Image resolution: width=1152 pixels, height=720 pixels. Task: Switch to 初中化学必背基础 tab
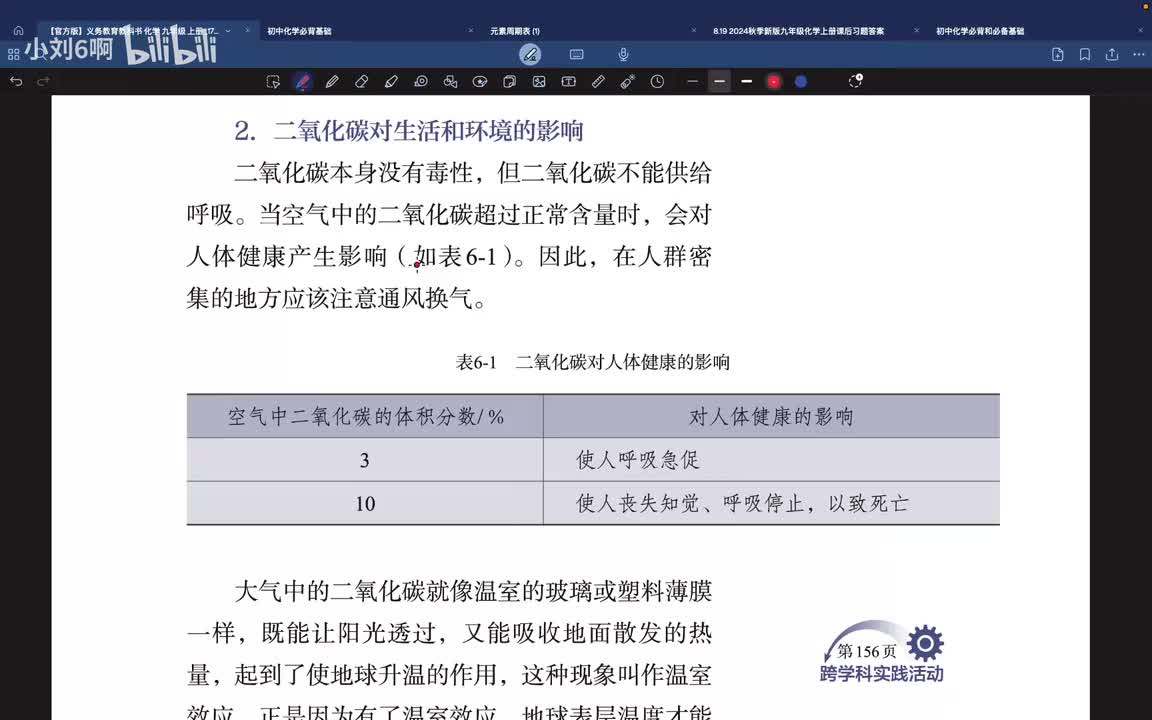[x=299, y=31]
